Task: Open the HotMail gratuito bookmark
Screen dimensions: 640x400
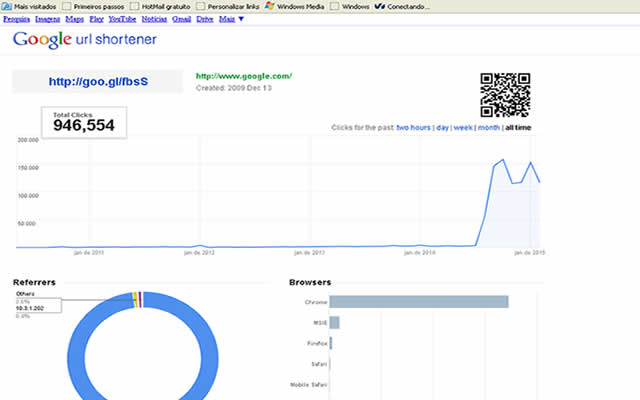Action: coord(162,6)
